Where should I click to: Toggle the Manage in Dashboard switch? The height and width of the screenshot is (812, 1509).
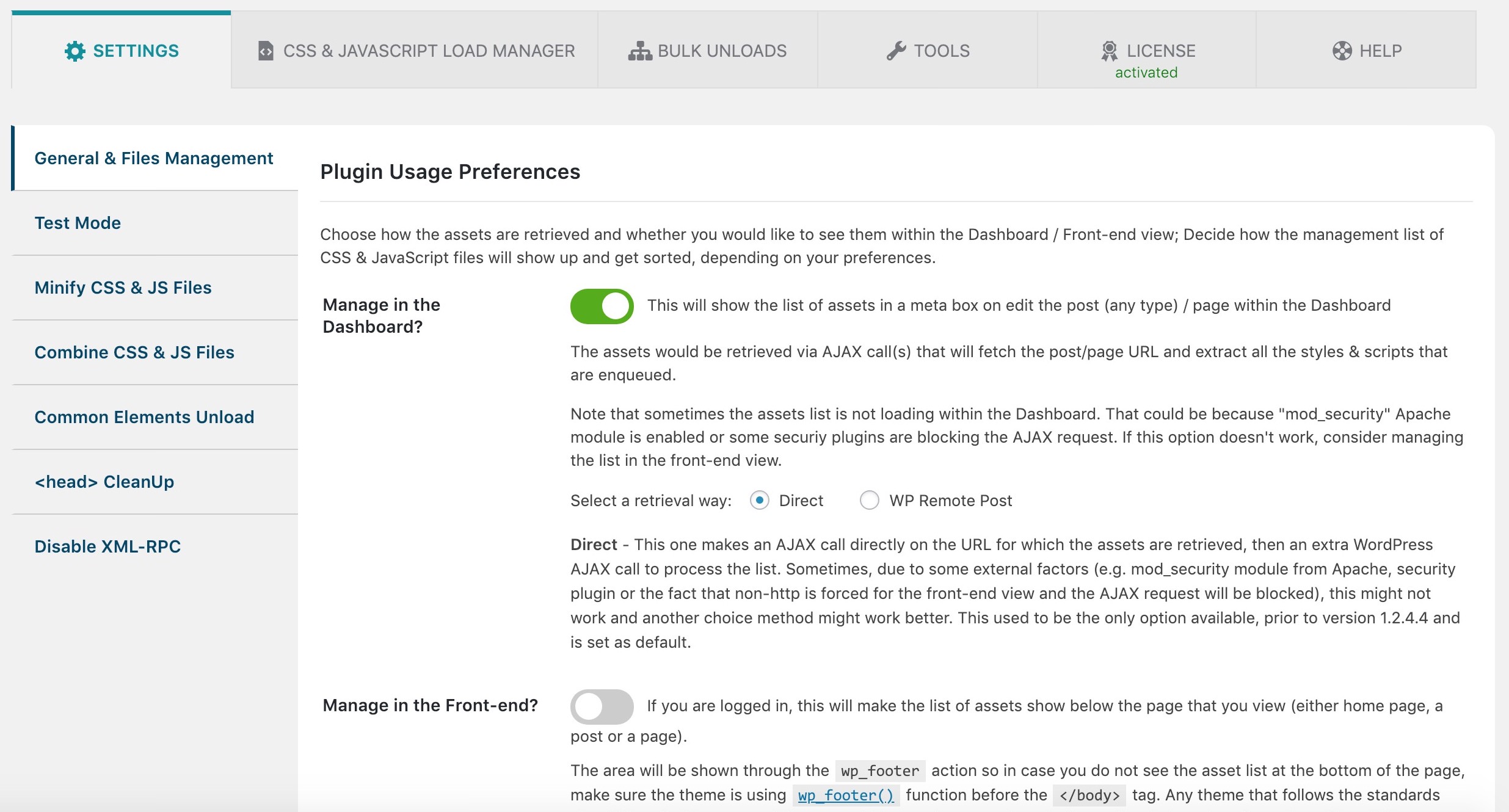(601, 306)
